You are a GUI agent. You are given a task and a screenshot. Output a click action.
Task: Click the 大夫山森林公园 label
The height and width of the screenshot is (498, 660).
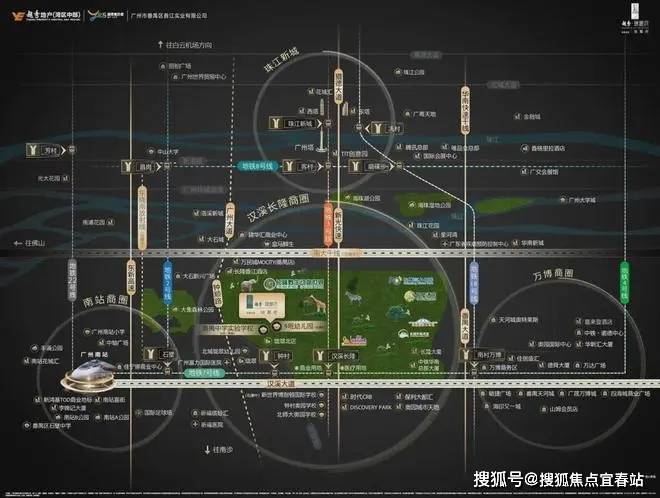coord(197,309)
